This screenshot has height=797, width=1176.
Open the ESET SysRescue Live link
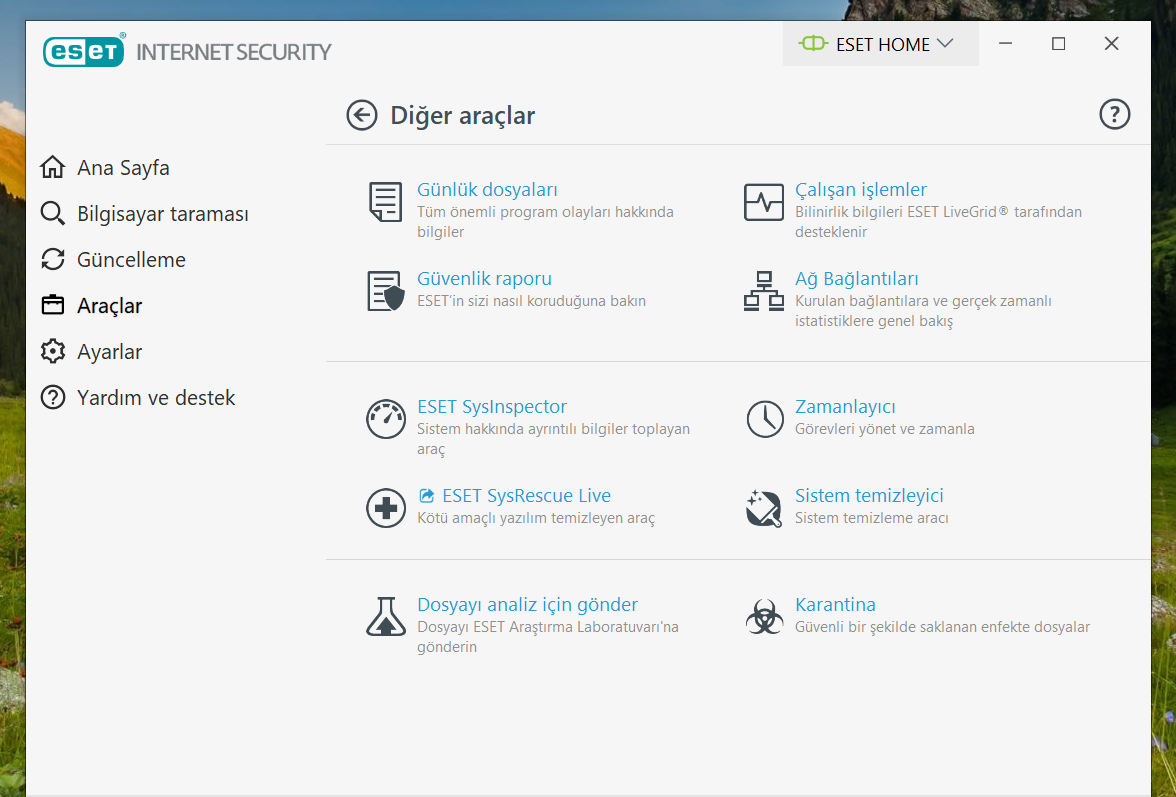pos(526,496)
